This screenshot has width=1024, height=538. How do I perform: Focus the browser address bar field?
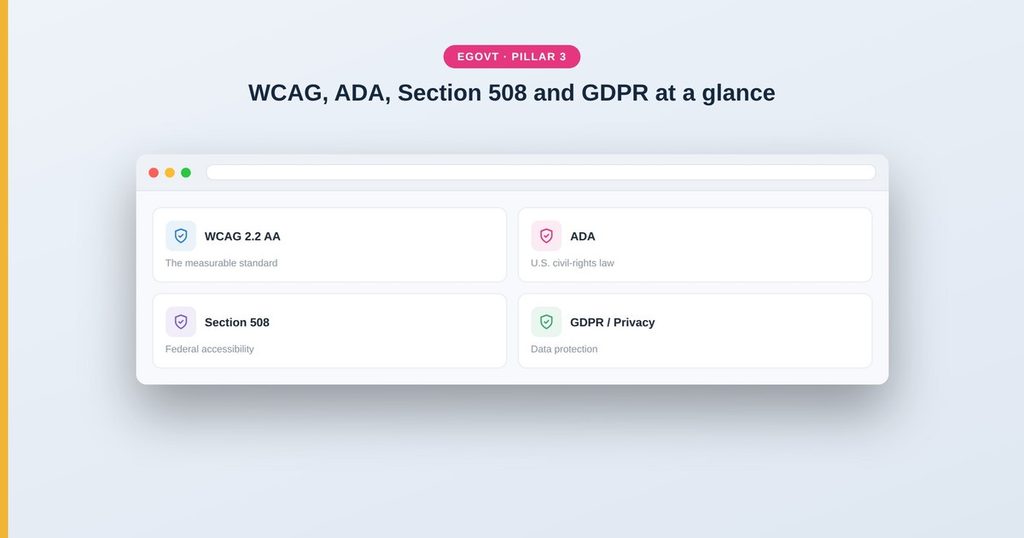click(541, 172)
